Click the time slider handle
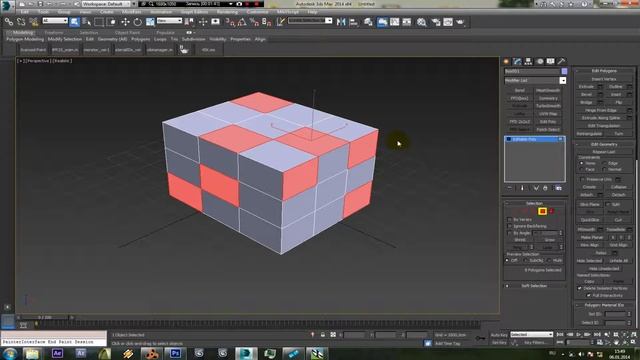This screenshot has width=640, height=360. (x=45, y=317)
